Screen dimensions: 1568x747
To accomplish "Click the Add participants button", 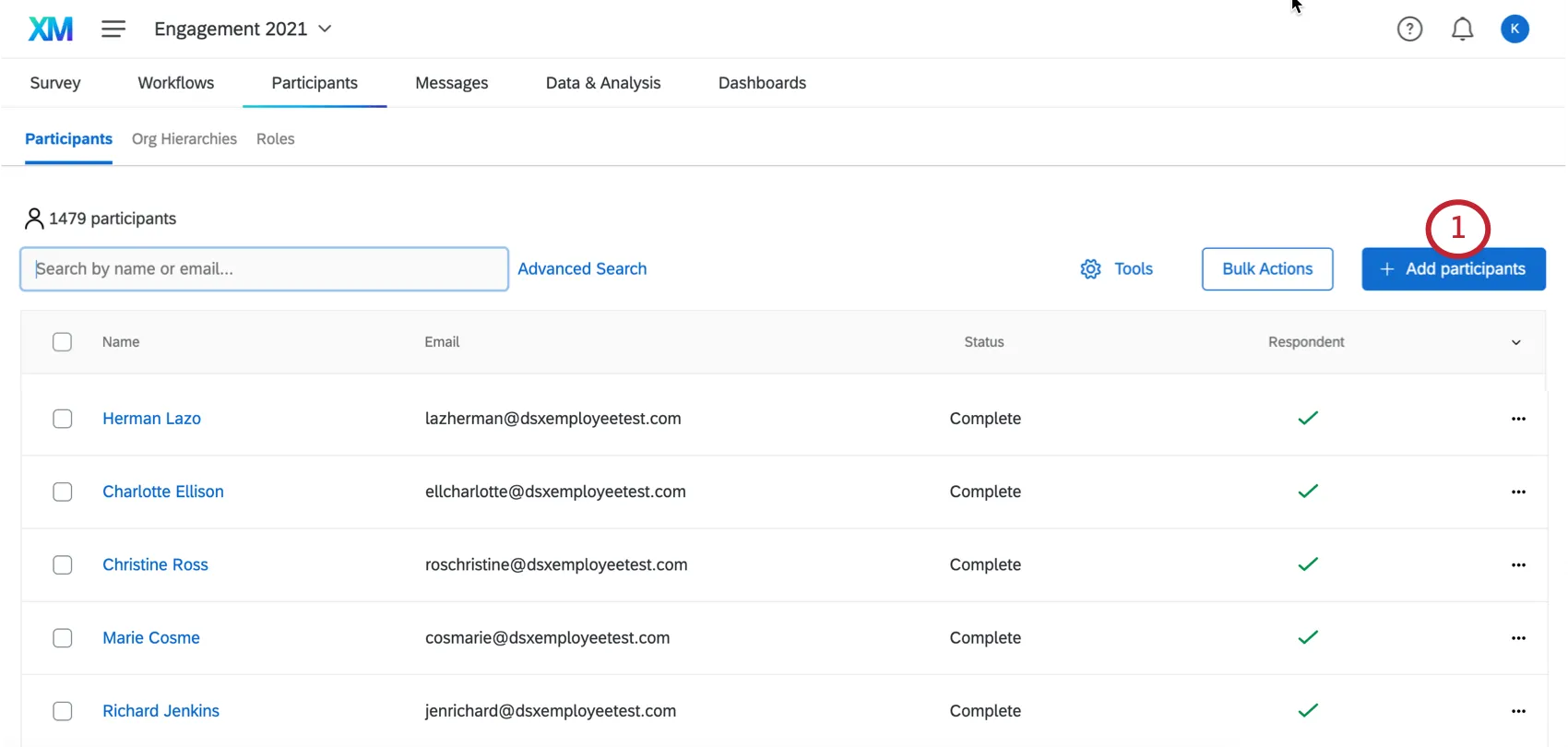I will coord(1453,269).
